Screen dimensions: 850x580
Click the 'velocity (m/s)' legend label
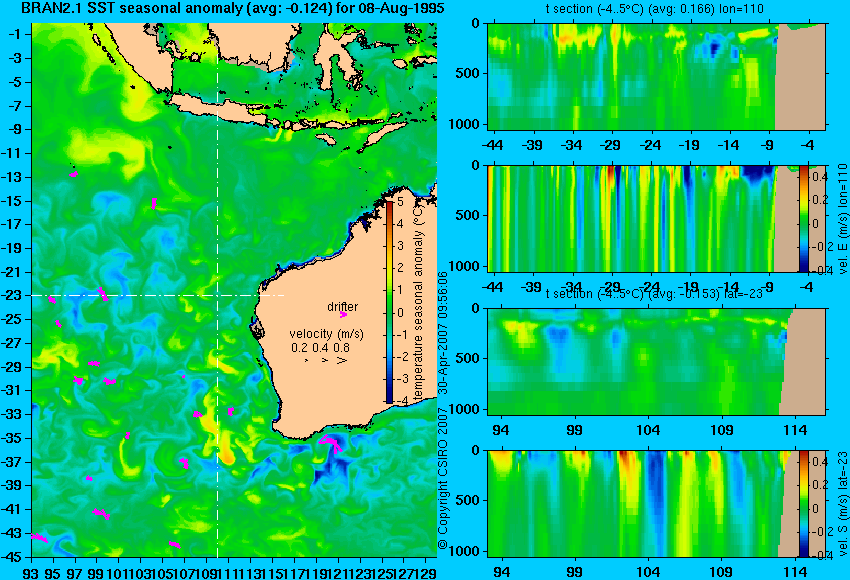pos(326,333)
